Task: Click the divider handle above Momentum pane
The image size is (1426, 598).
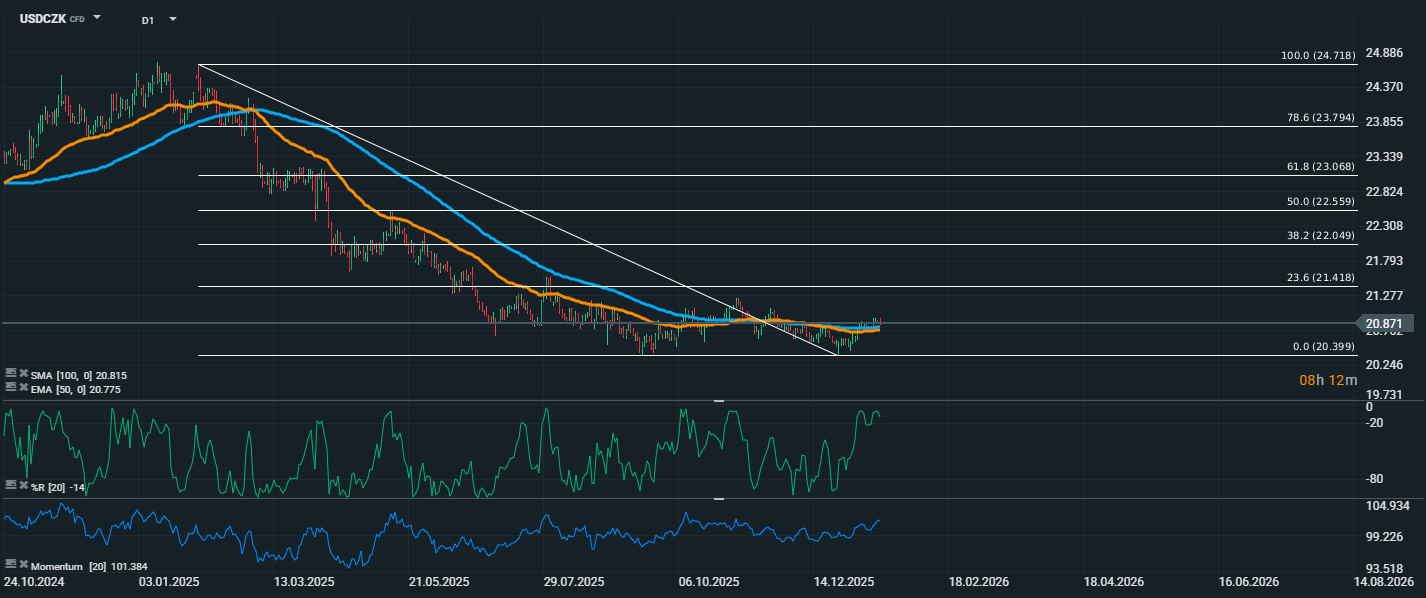Action: (x=718, y=498)
